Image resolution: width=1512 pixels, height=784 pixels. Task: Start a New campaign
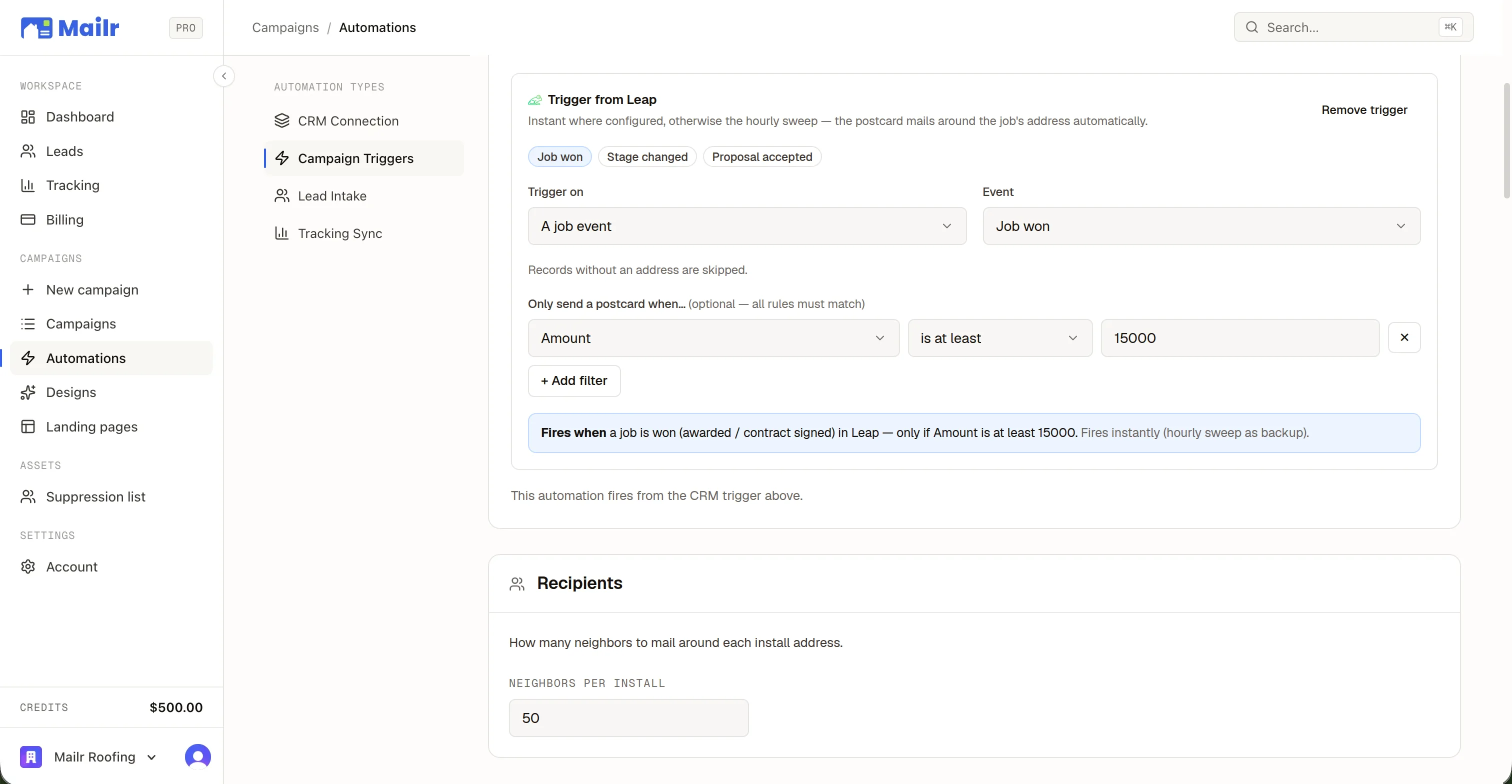111,289
